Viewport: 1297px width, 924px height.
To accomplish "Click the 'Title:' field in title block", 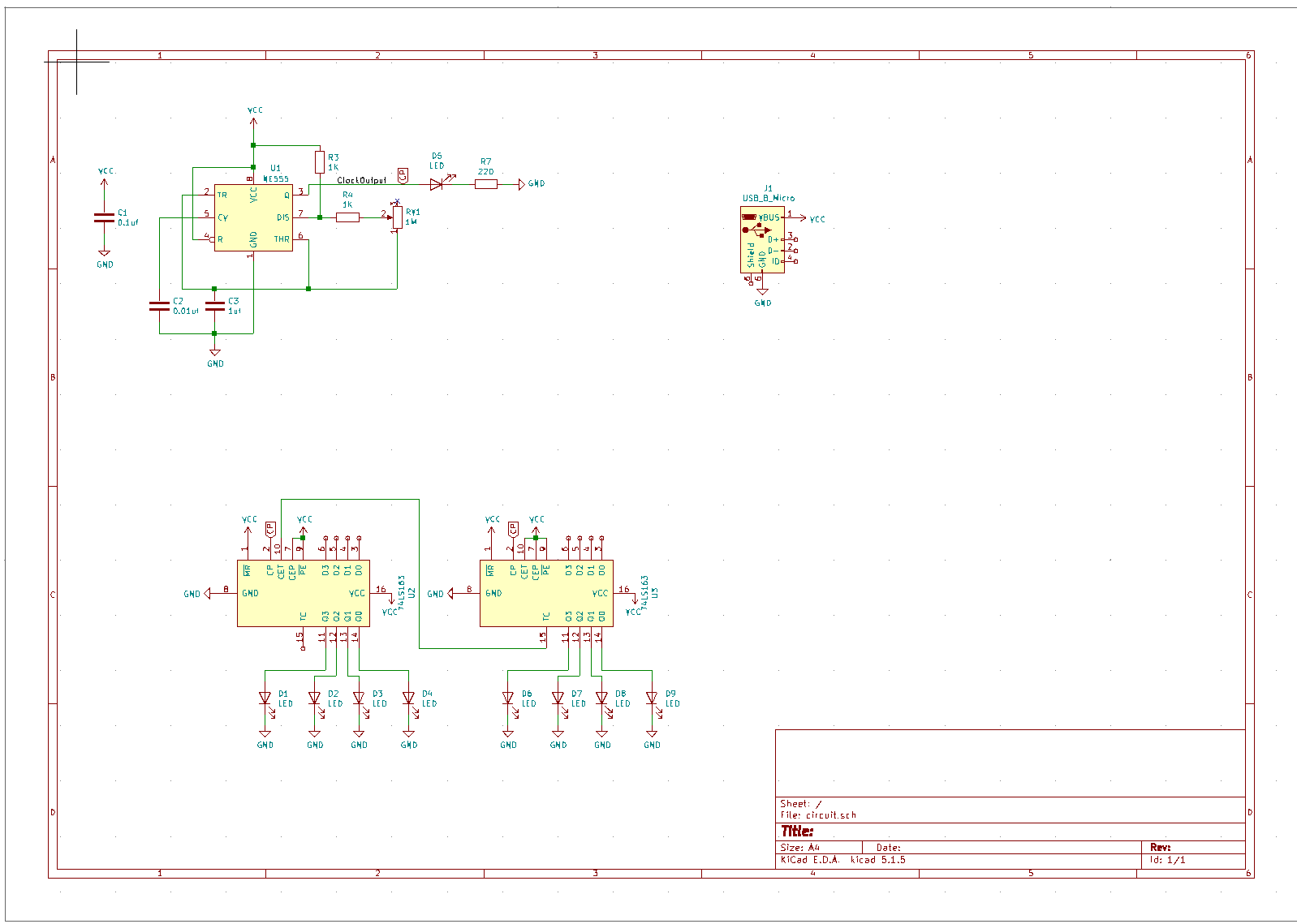I will 797,831.
